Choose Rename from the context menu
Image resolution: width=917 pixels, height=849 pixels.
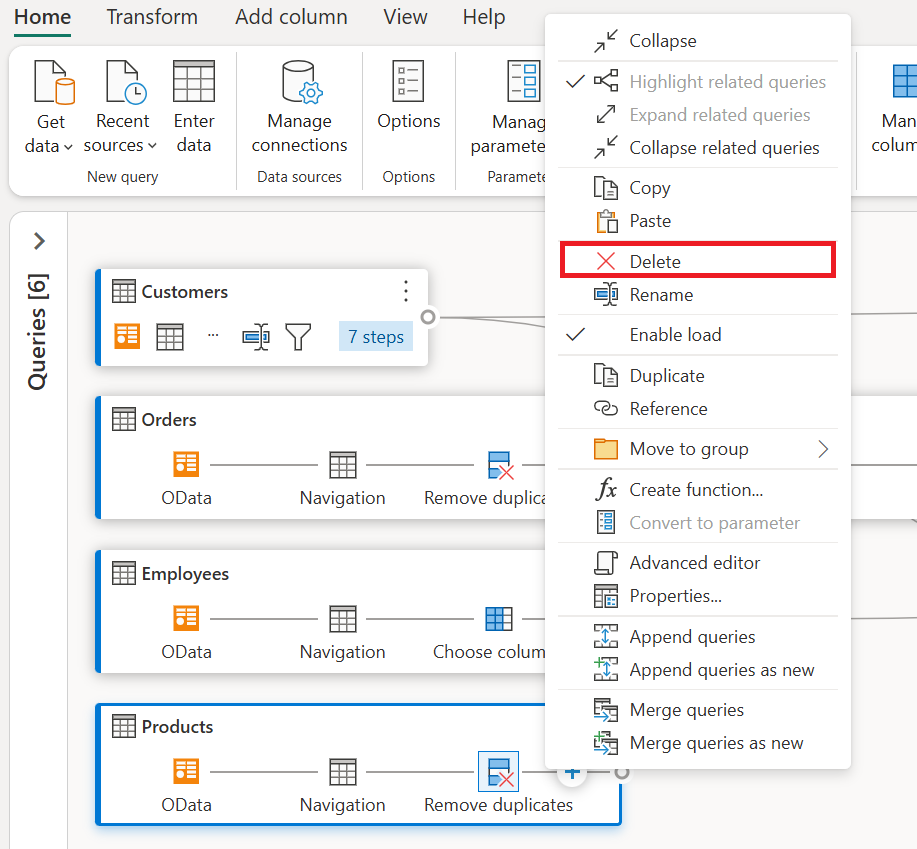tap(661, 294)
